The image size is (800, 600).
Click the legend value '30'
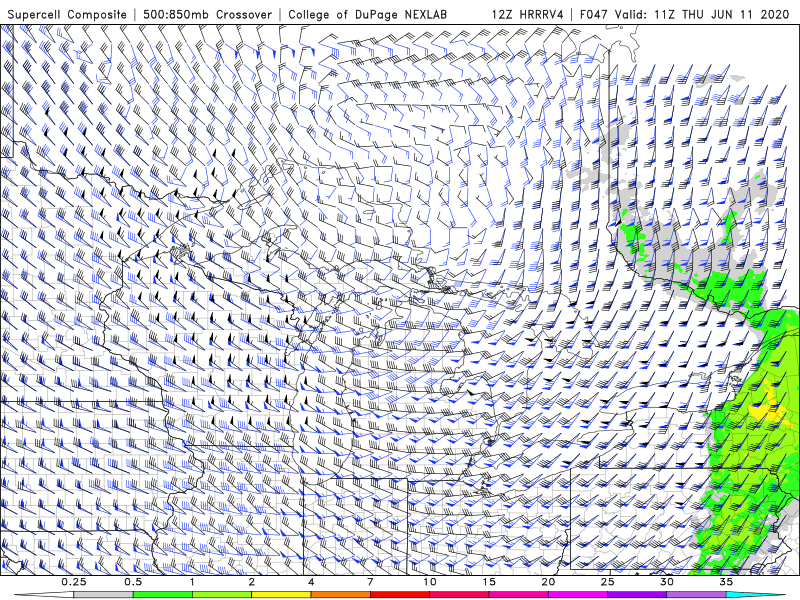click(667, 582)
